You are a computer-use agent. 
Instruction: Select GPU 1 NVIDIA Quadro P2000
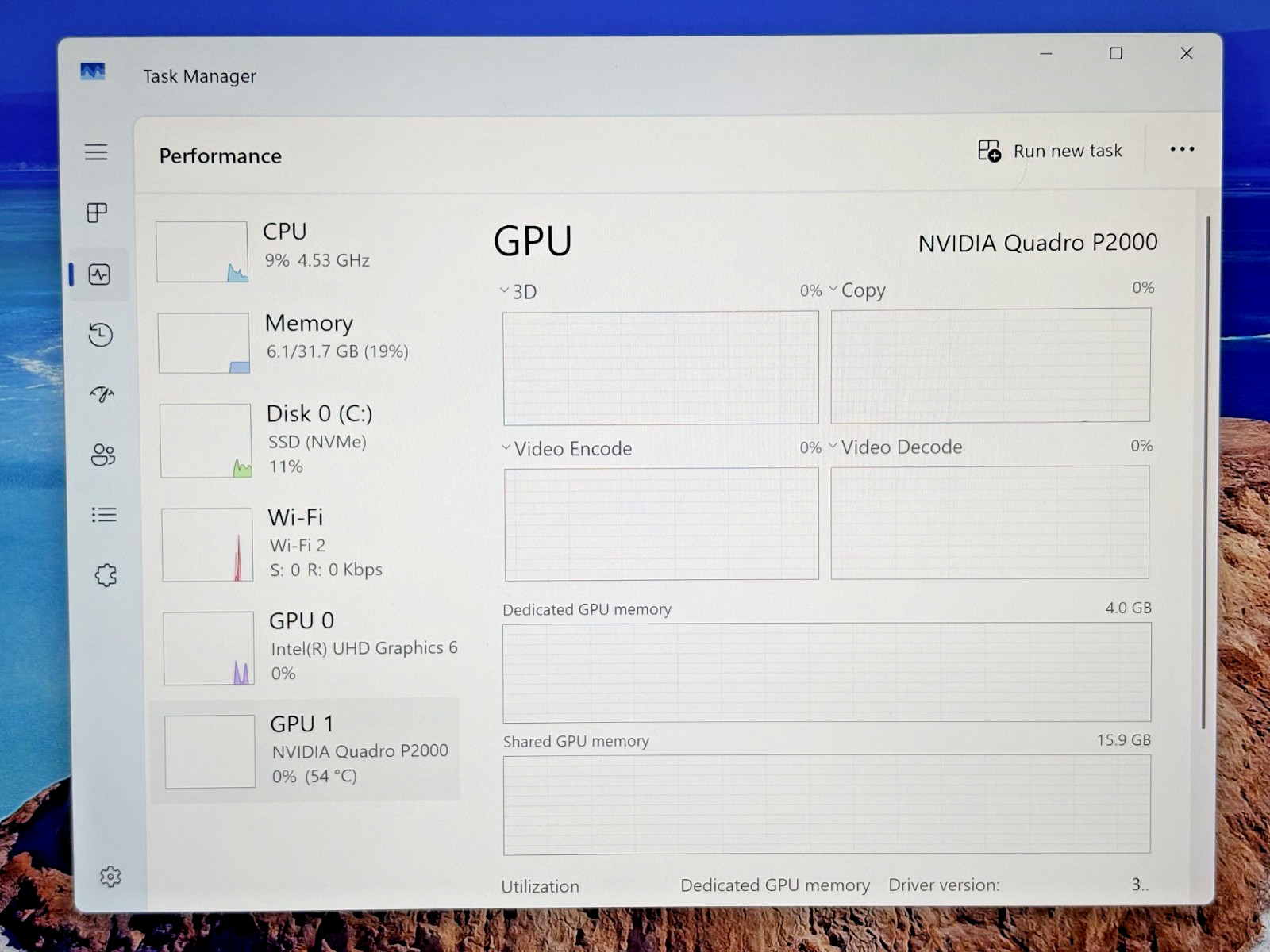pos(306,750)
